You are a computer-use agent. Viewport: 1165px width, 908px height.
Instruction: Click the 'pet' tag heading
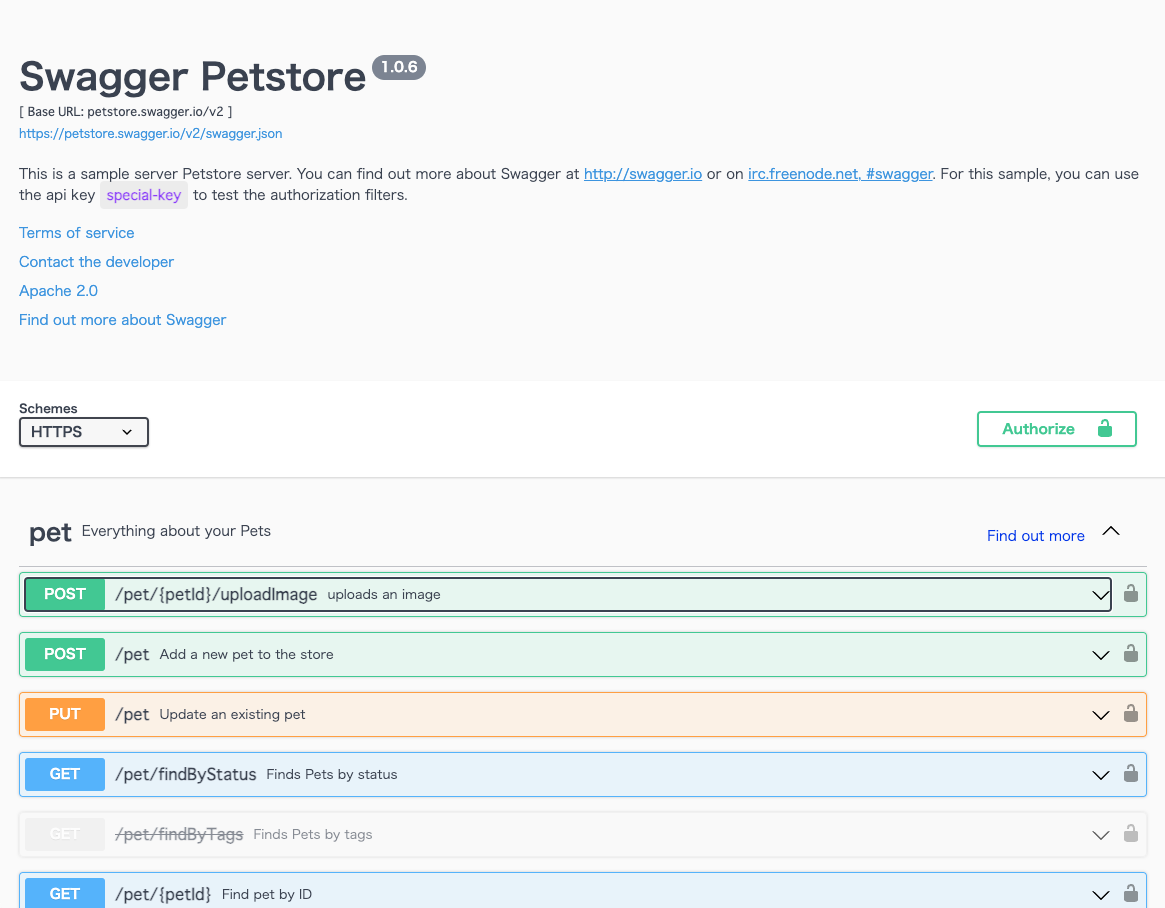coord(51,534)
